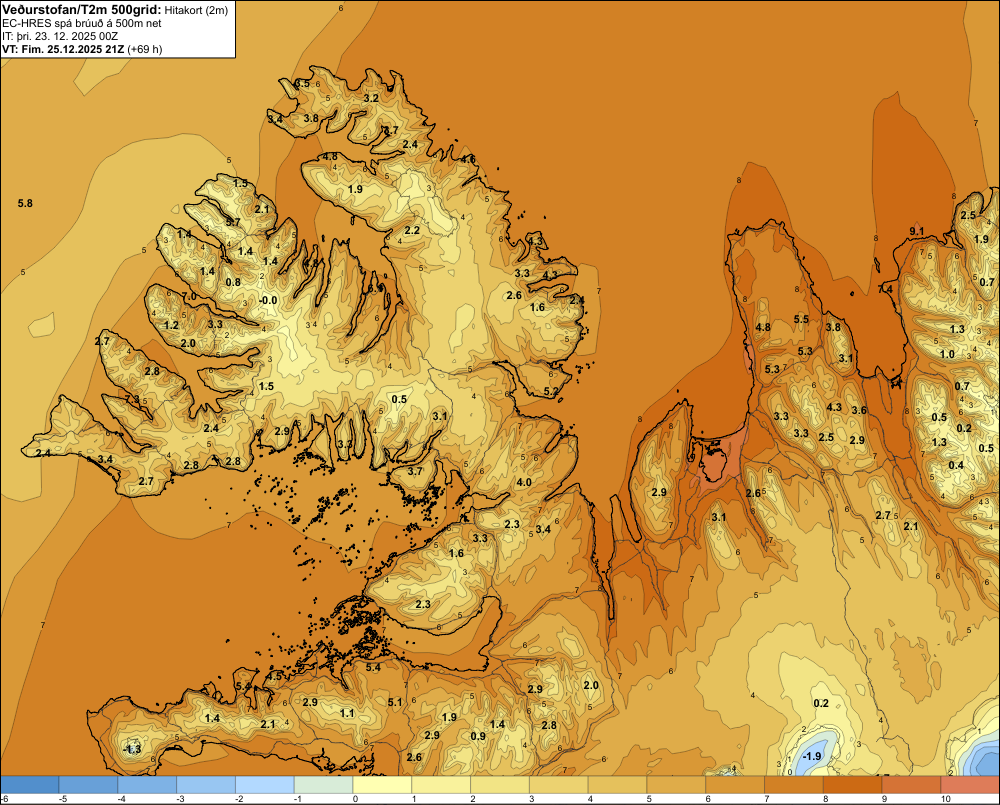Screen dimensions: 1000x805
Task: Click the map temperature value "7.4"
Action: (885, 289)
